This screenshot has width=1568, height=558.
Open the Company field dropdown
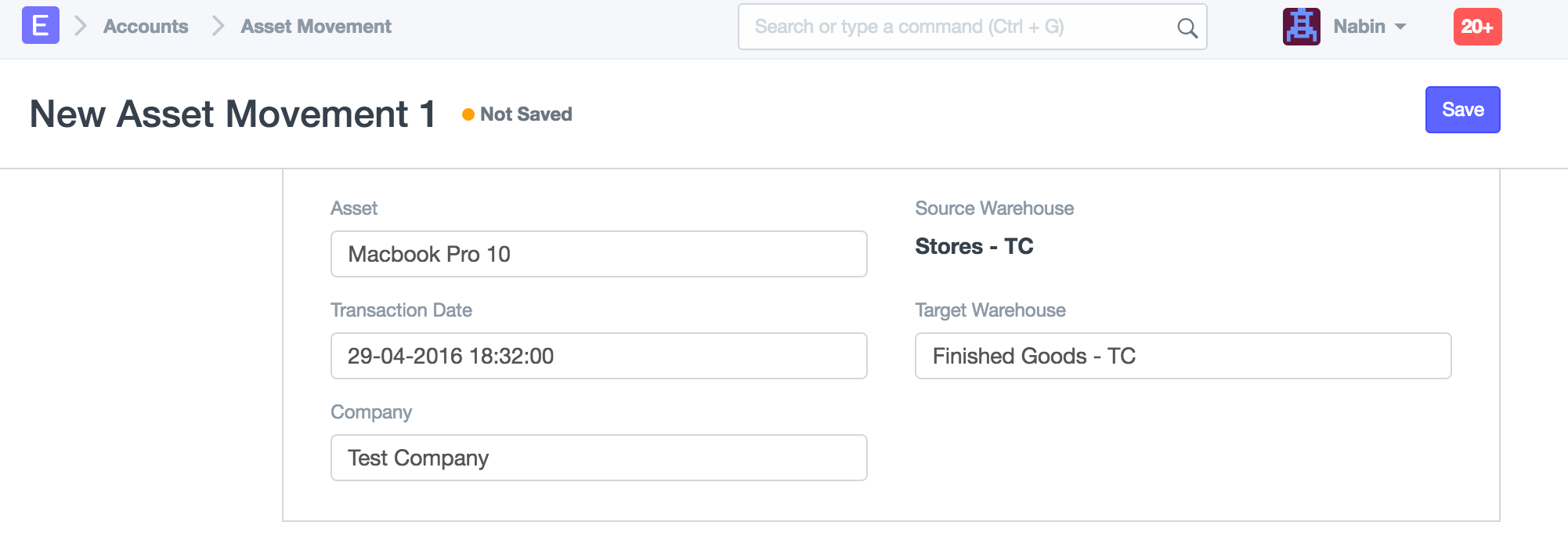[x=598, y=458]
